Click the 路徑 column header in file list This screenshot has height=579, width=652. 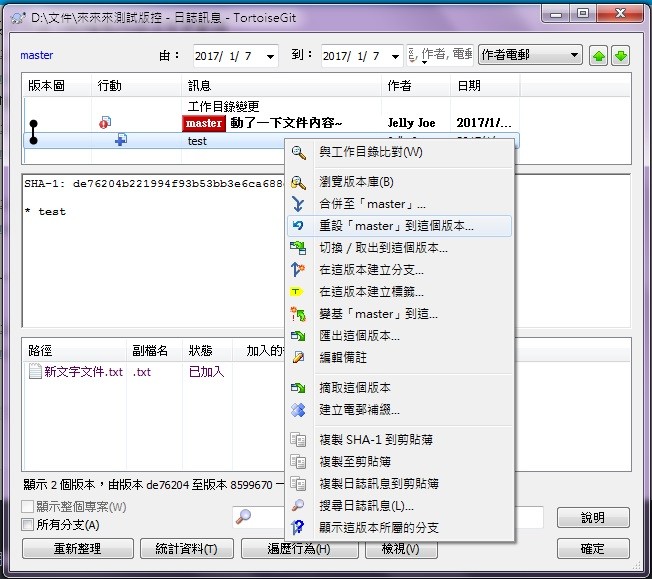pos(74,350)
